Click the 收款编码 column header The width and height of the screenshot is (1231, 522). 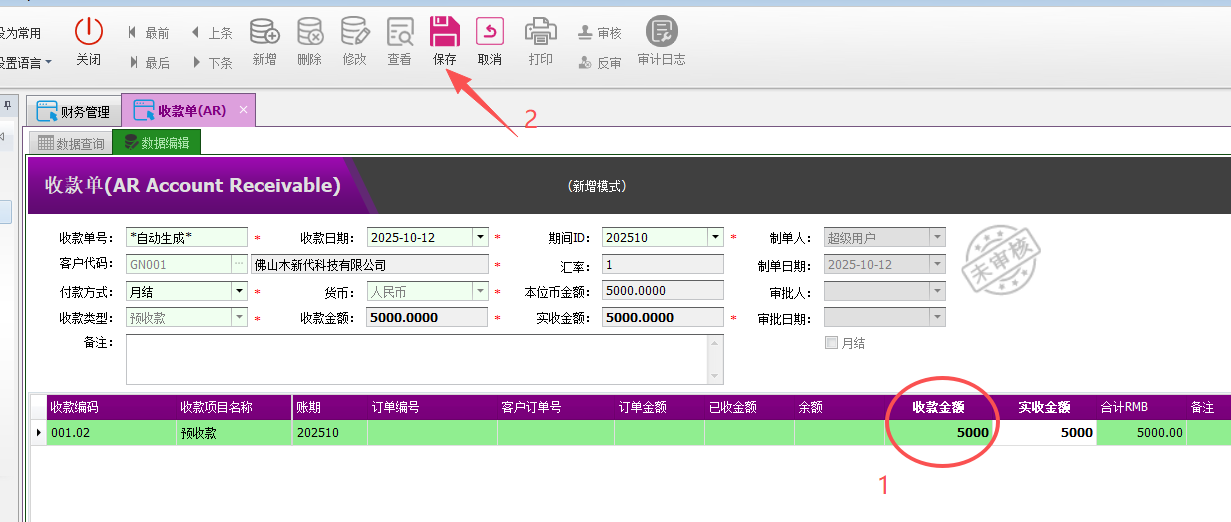[x=110, y=408]
